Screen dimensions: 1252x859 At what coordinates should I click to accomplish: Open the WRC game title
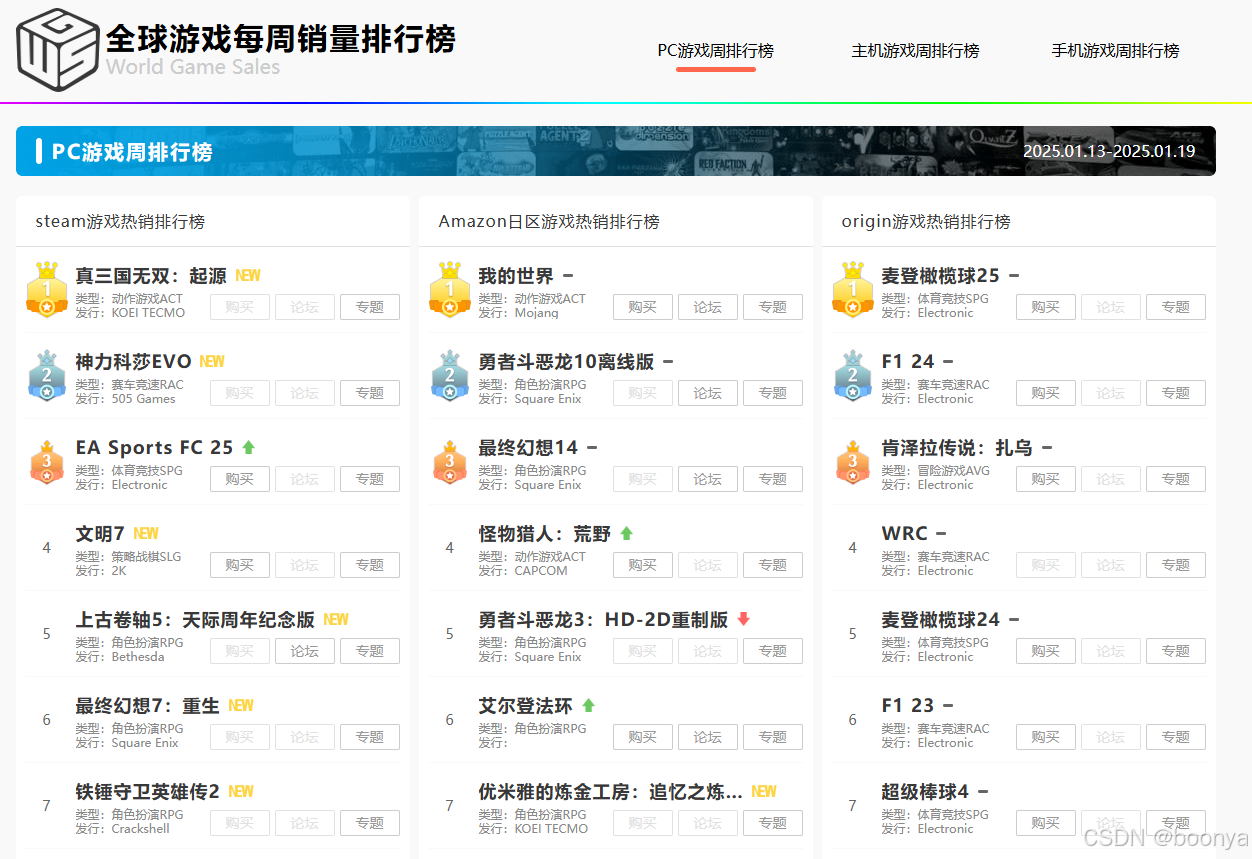[905, 534]
